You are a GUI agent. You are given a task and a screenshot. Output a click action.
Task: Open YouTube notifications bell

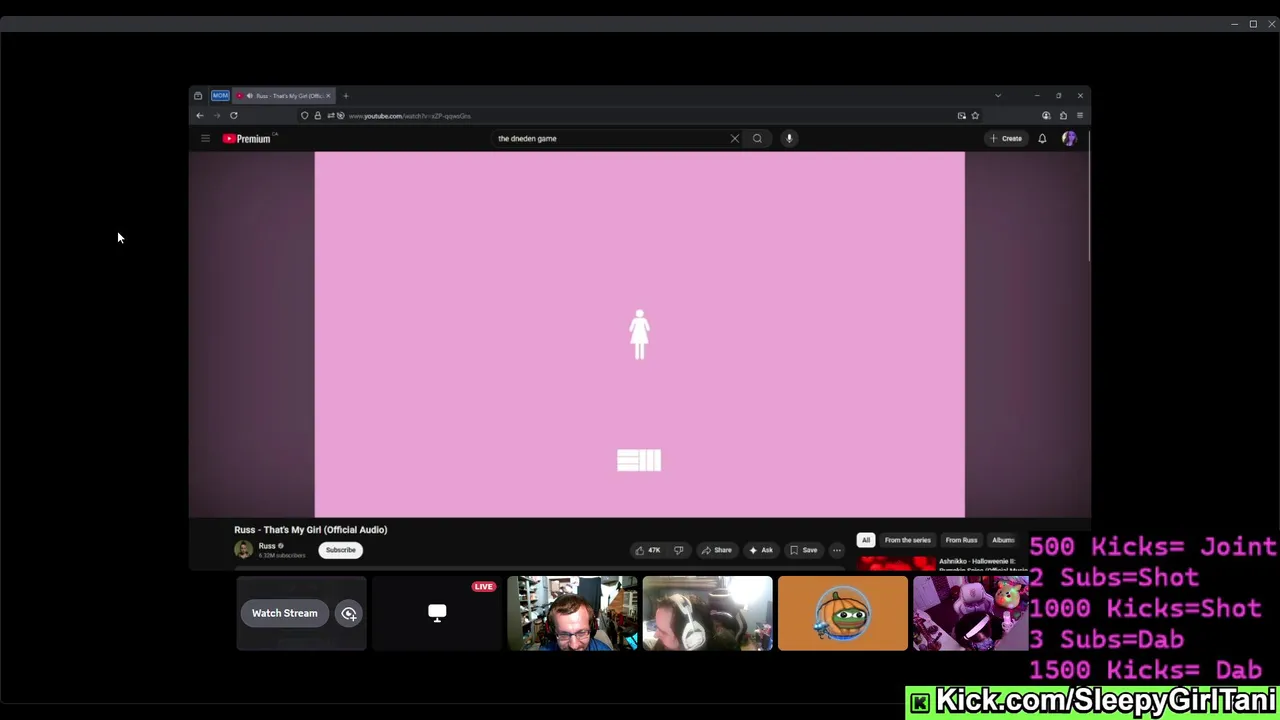click(x=1042, y=138)
